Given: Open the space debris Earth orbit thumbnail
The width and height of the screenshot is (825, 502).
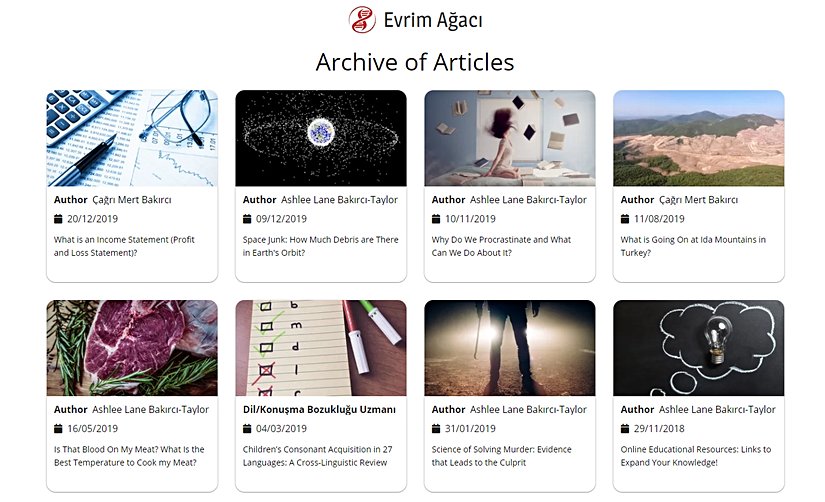Looking at the screenshot, I should (321, 138).
